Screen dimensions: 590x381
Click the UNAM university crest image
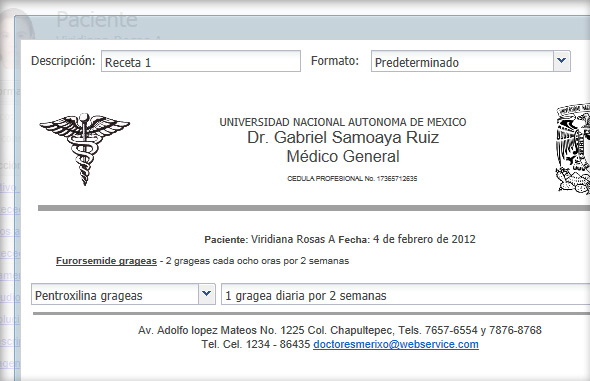(x=573, y=149)
